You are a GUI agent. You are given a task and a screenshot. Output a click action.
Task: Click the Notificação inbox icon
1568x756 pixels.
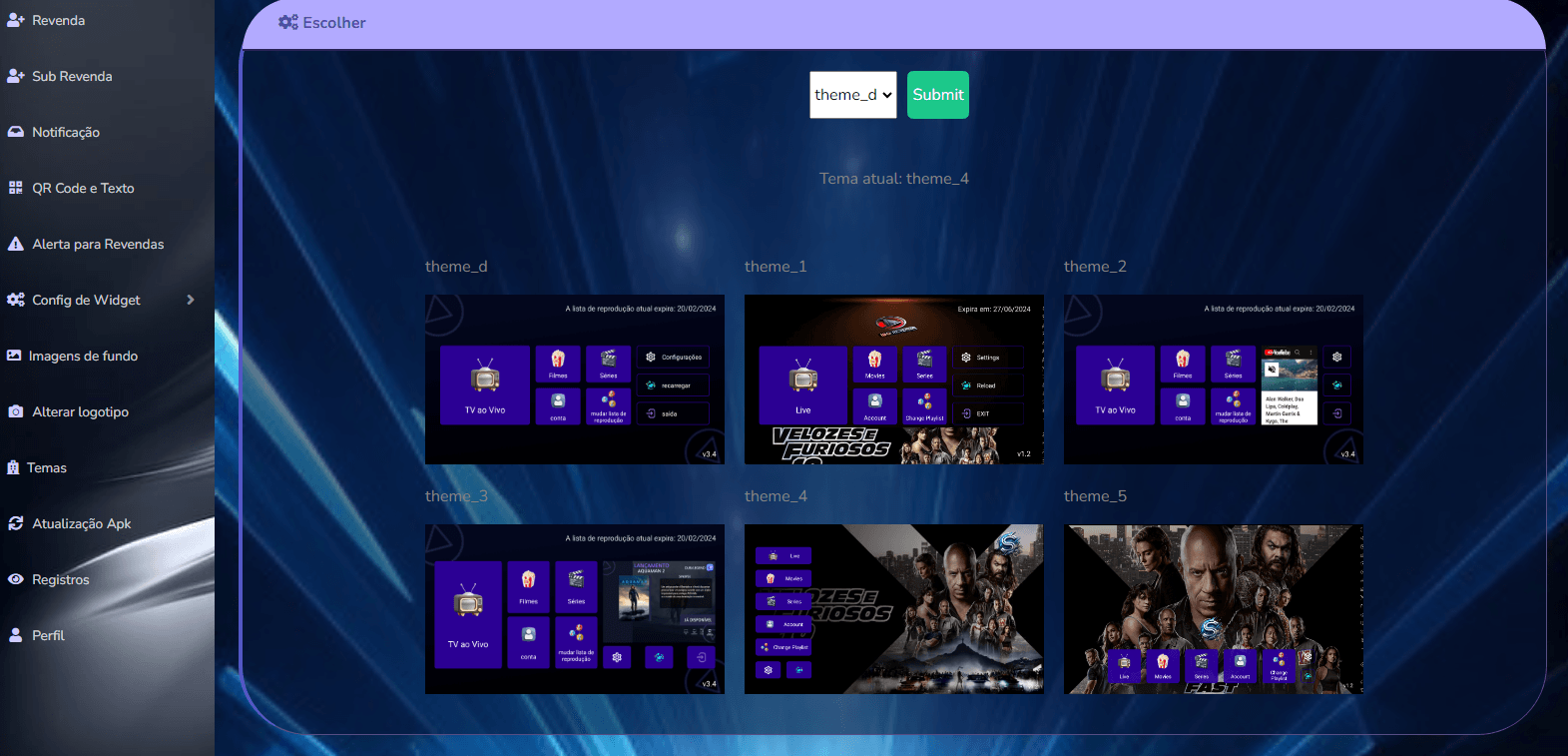(15, 132)
